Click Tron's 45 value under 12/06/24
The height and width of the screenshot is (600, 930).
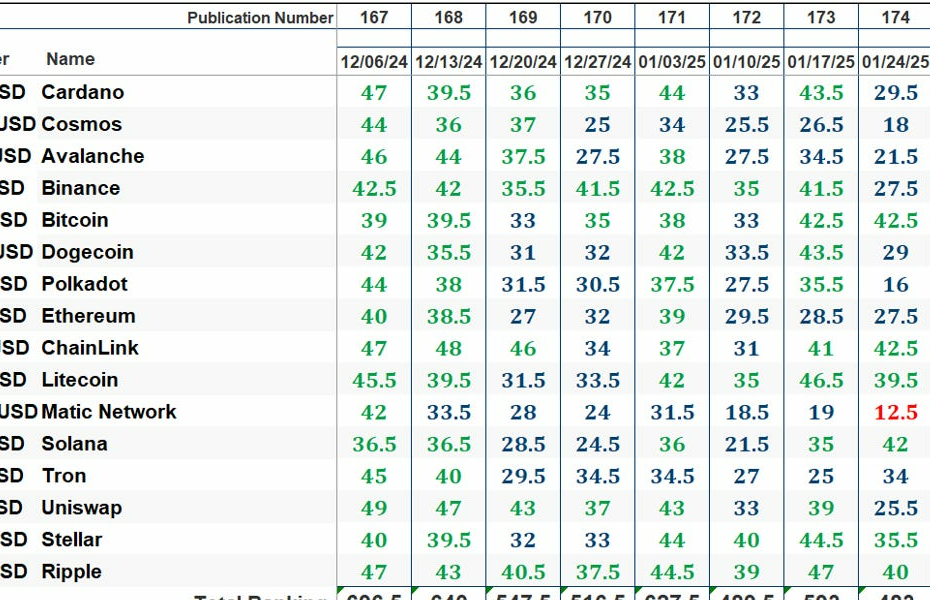pyautogui.click(x=374, y=476)
